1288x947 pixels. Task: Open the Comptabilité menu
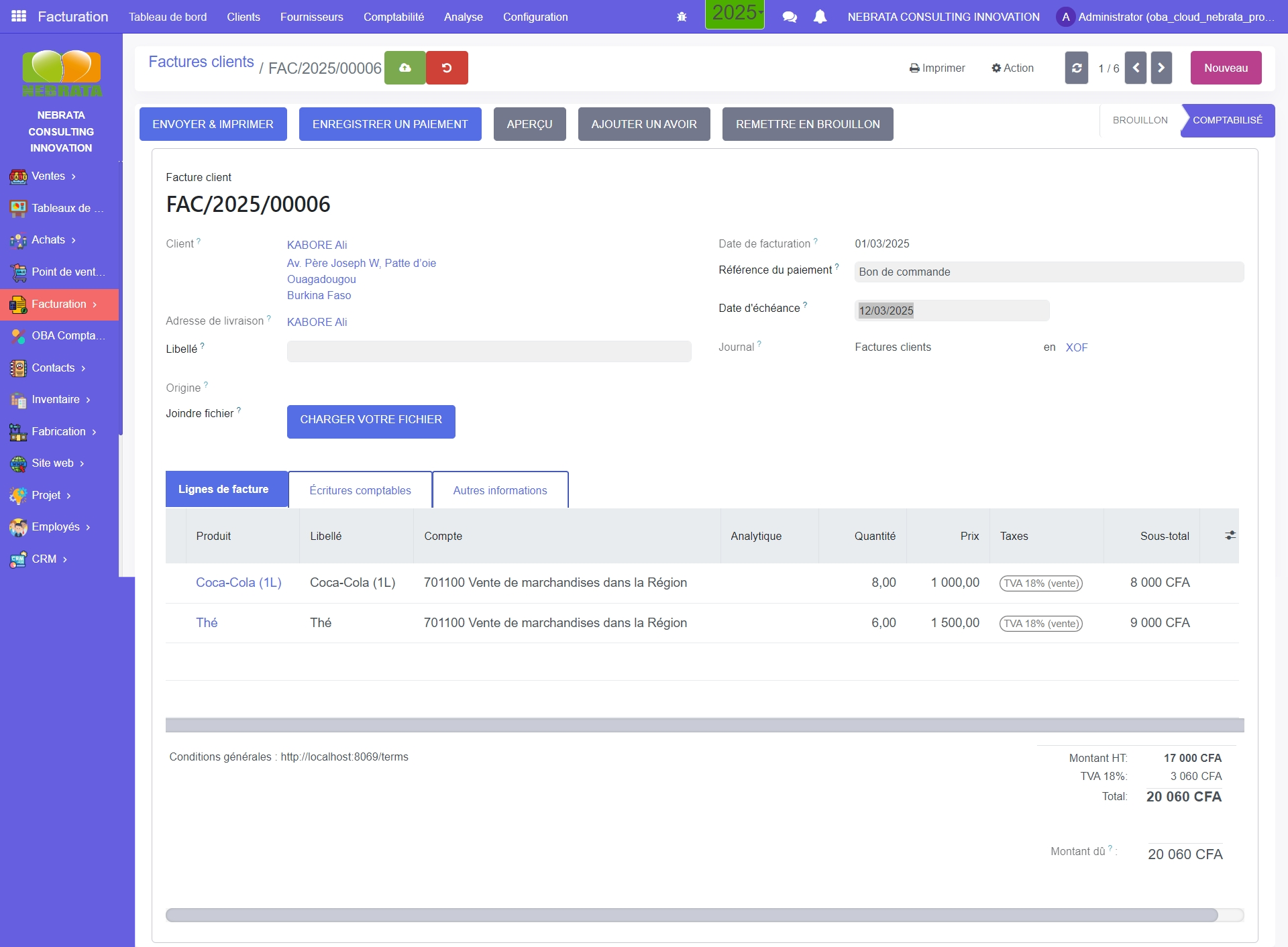coord(393,17)
